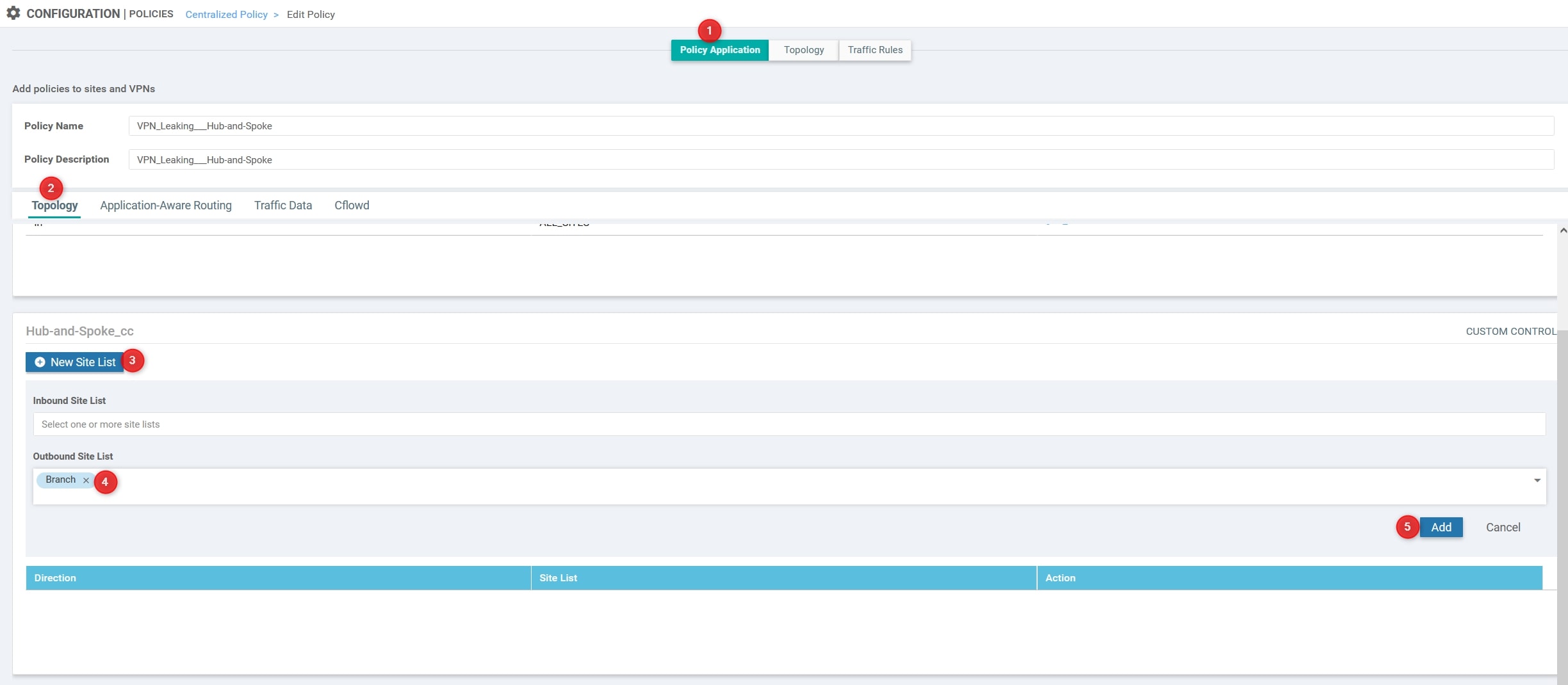Remove the Branch tag via its x

pyautogui.click(x=86, y=480)
